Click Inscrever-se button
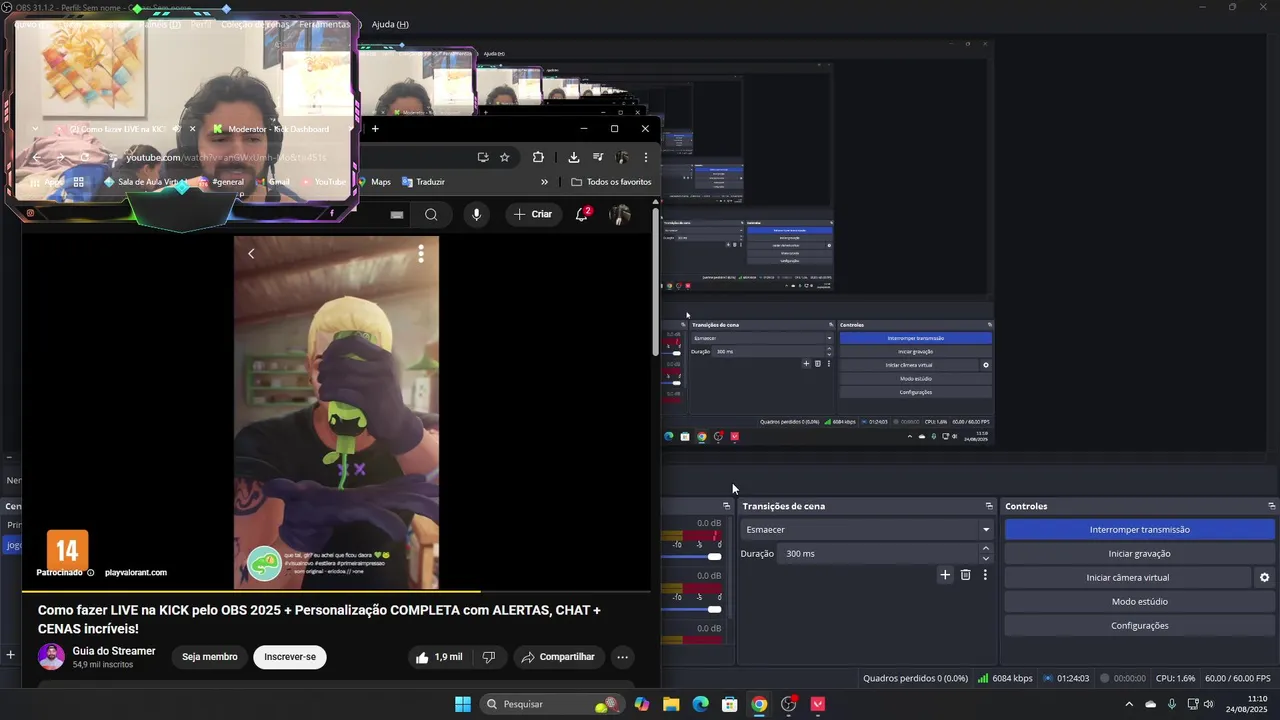 (x=290, y=657)
